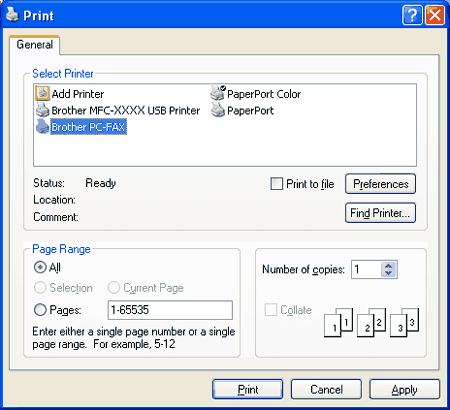Click the Pages range text field
Screen dimensions: 450x410
click(x=170, y=310)
